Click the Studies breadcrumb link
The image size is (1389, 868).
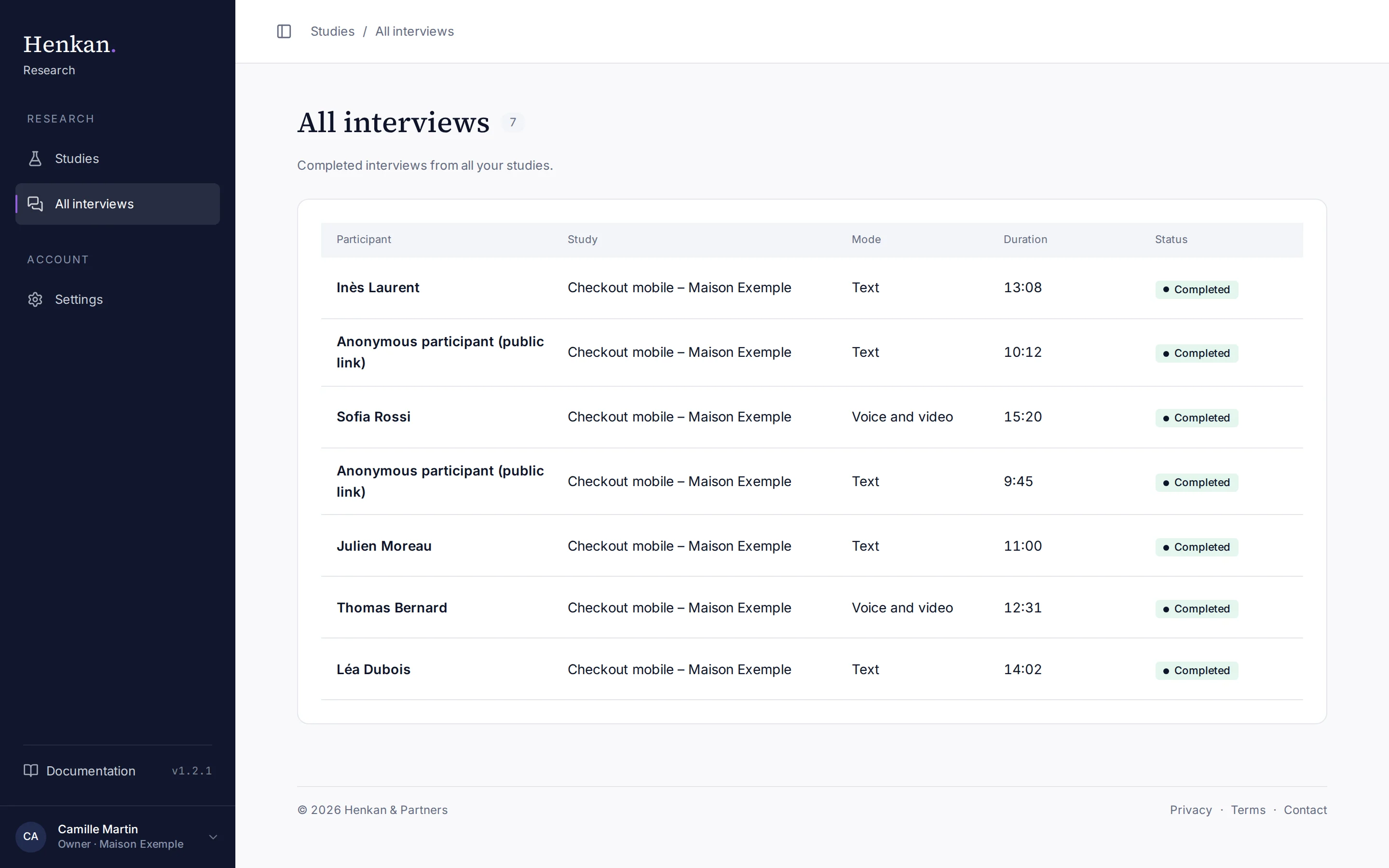(332, 31)
